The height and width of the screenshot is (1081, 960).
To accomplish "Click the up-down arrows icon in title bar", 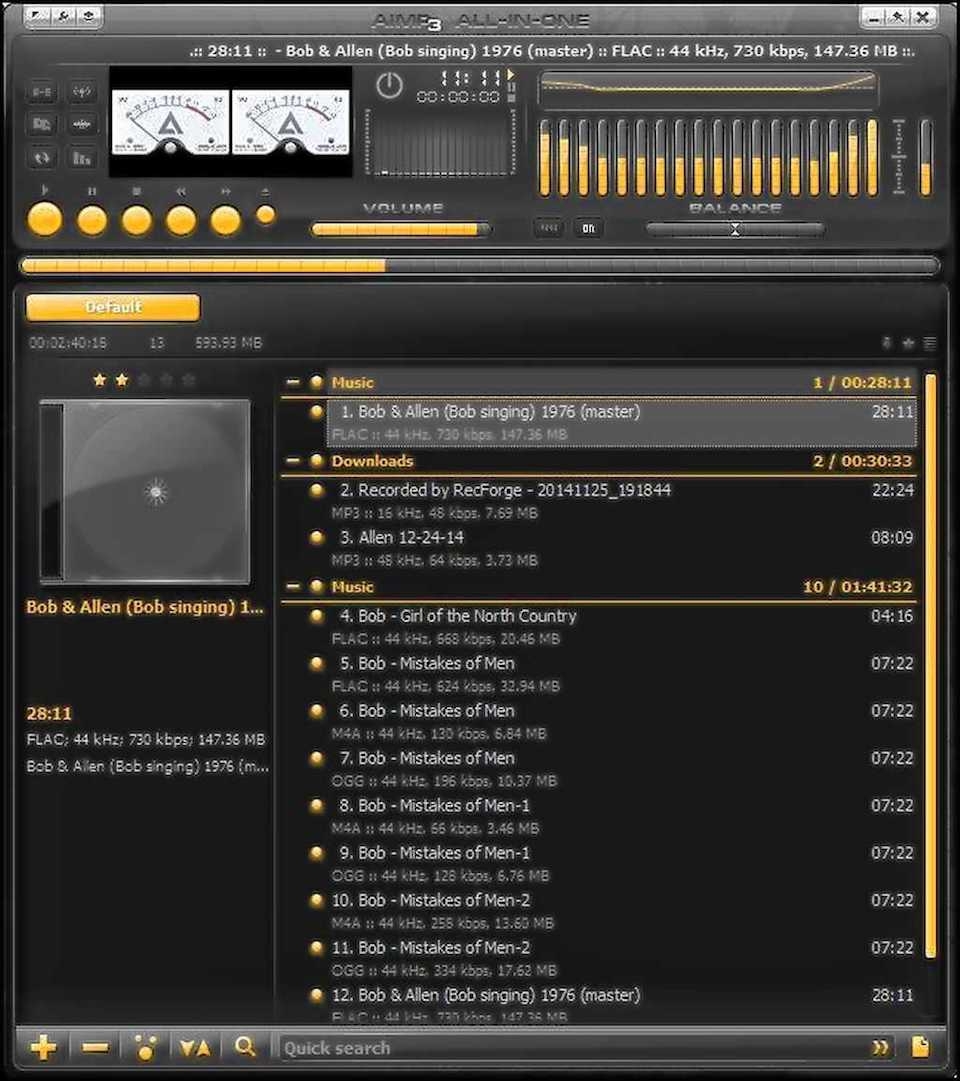I will [88, 16].
